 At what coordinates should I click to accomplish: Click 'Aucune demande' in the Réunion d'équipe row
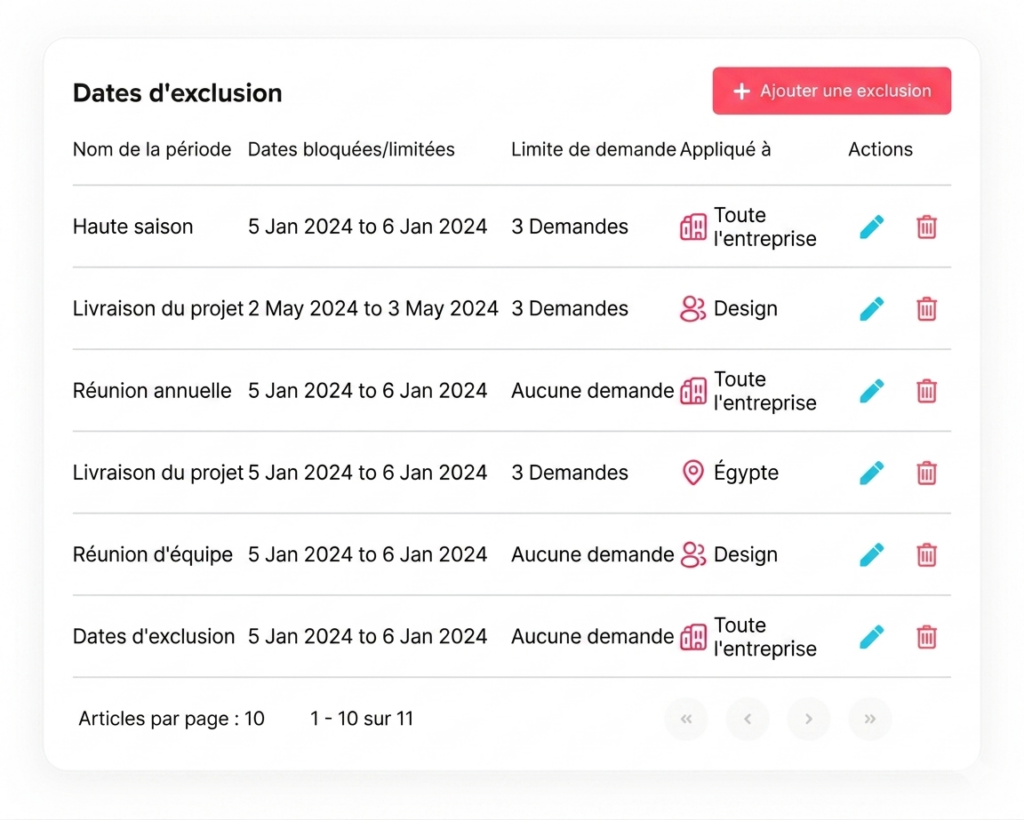click(592, 554)
